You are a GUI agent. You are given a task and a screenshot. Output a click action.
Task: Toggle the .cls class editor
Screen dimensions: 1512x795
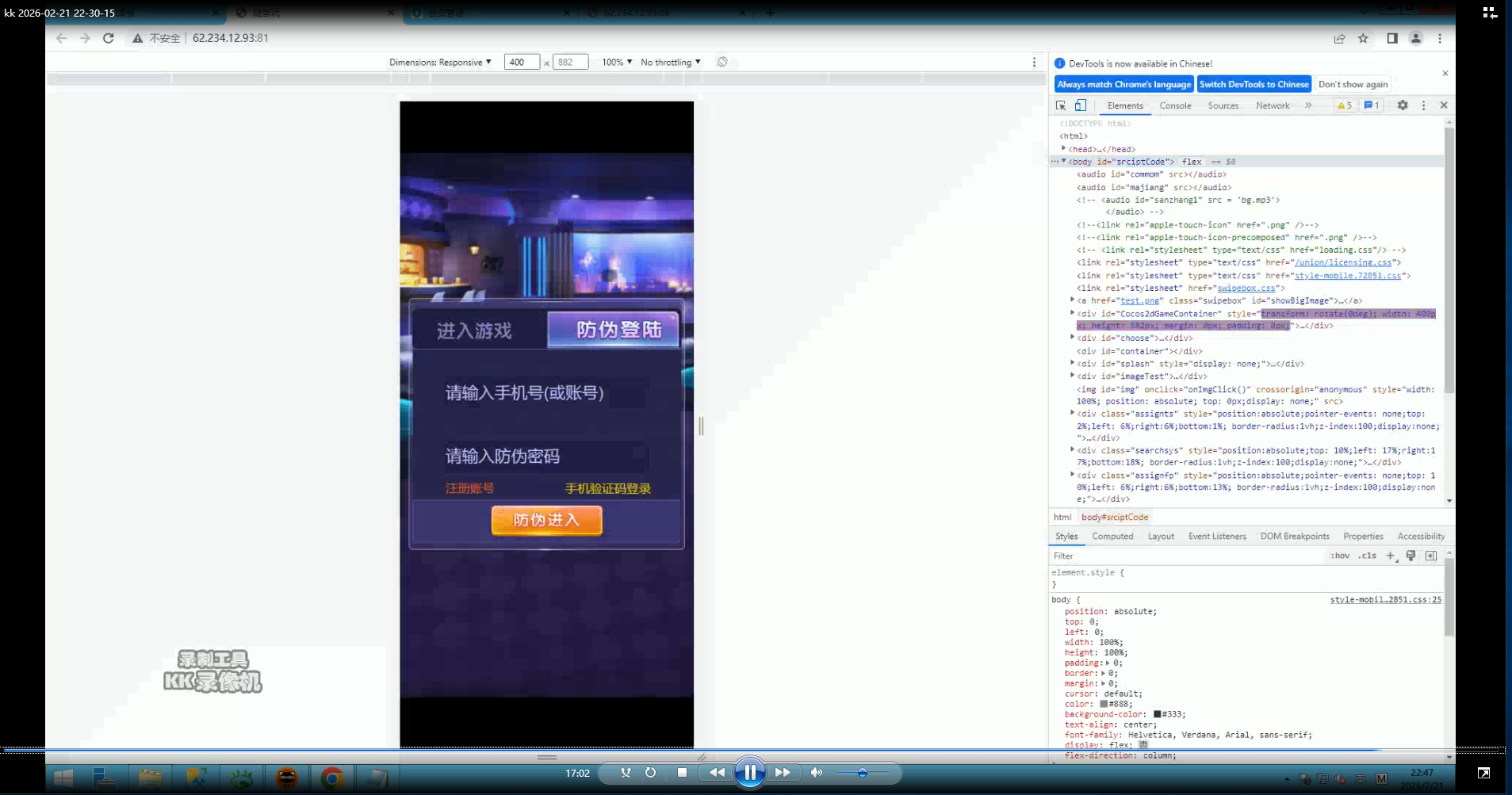point(1367,556)
